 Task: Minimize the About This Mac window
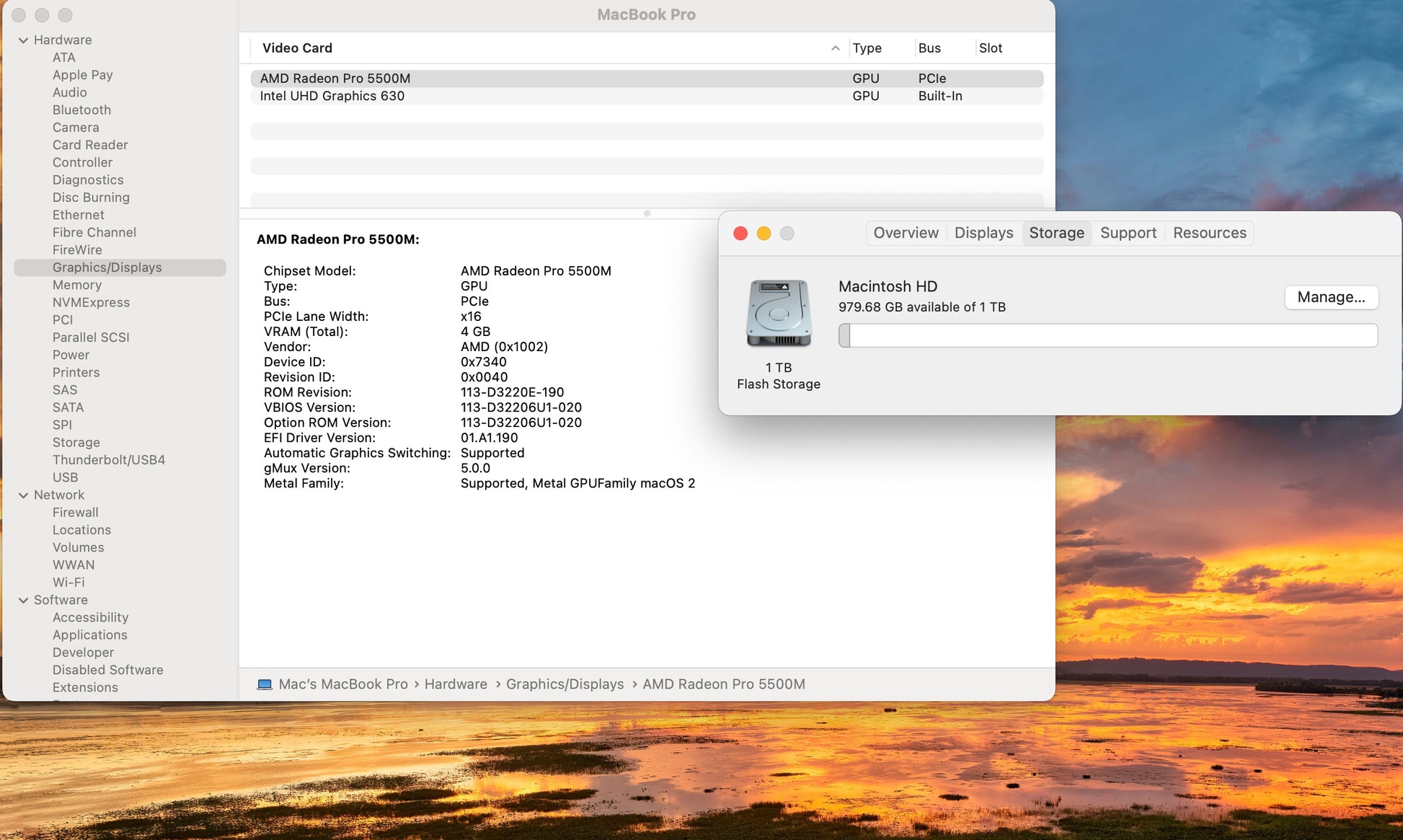764,234
